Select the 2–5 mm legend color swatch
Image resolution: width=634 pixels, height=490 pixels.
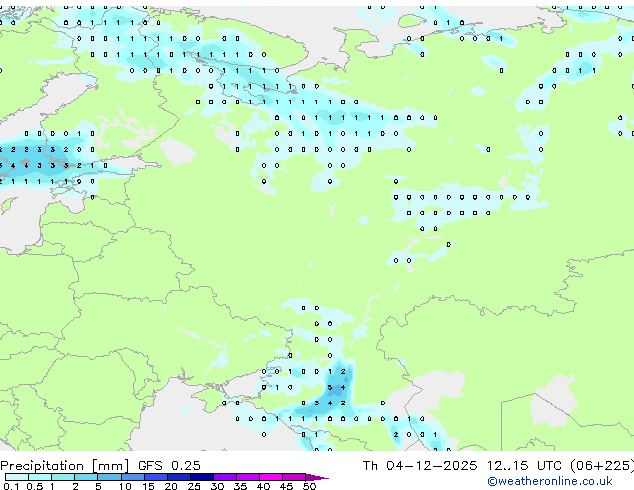[86, 477]
